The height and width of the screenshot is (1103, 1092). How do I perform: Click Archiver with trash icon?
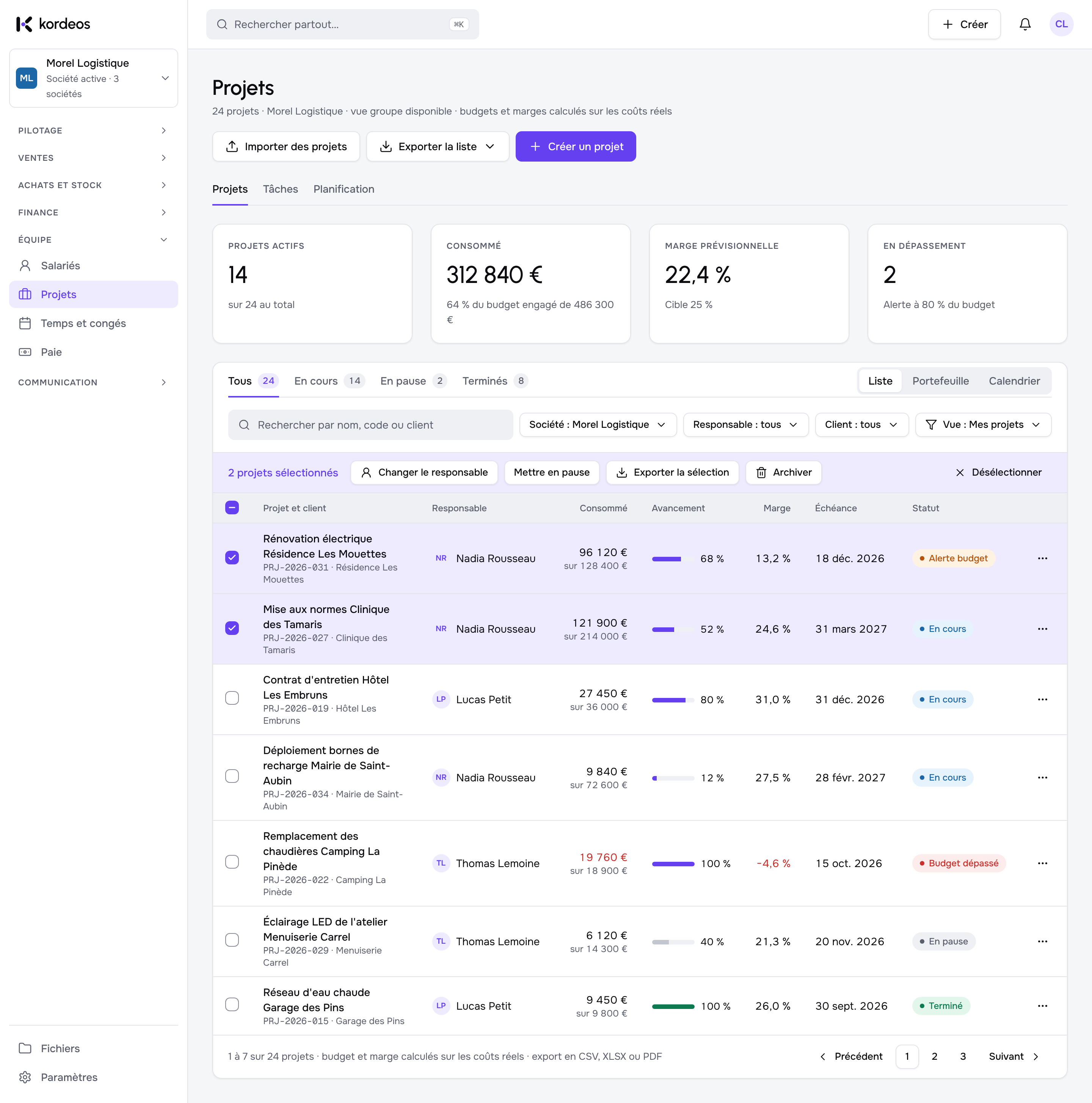[783, 472]
